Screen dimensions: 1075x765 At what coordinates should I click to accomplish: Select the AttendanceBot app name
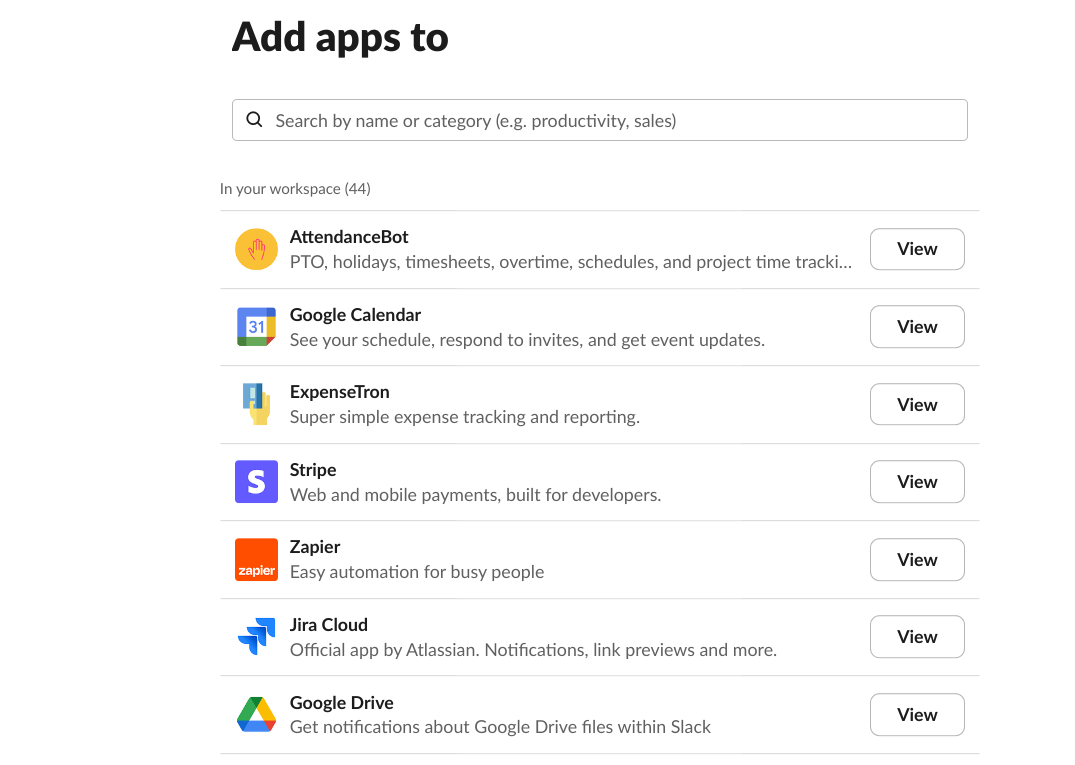(x=349, y=237)
